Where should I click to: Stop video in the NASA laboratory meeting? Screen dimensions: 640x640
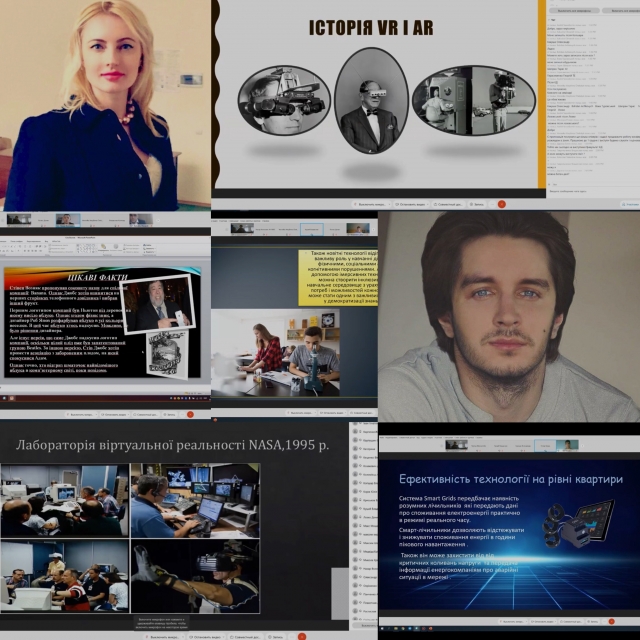204,637
